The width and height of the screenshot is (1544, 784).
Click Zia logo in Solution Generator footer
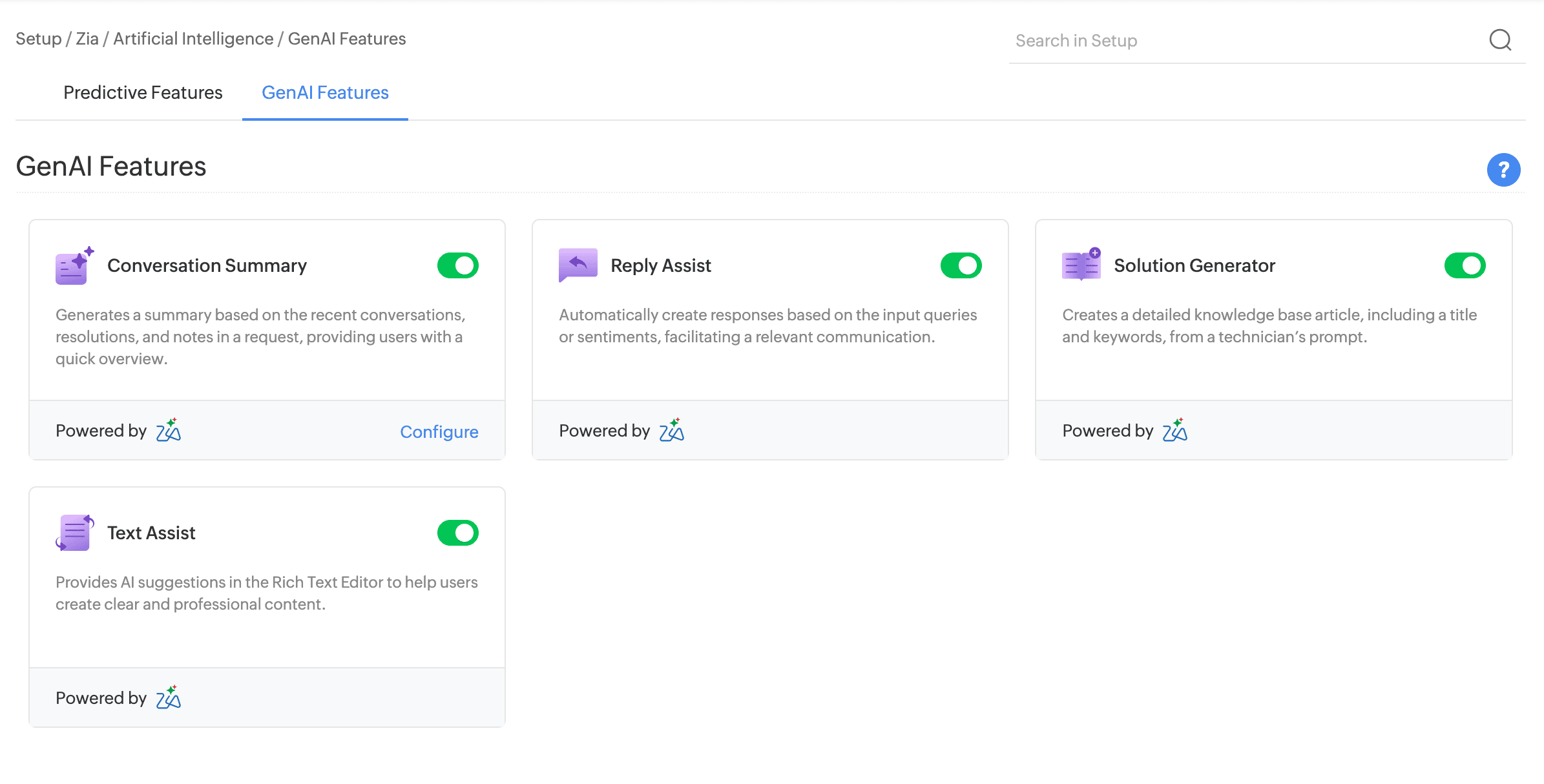pyautogui.click(x=1175, y=430)
